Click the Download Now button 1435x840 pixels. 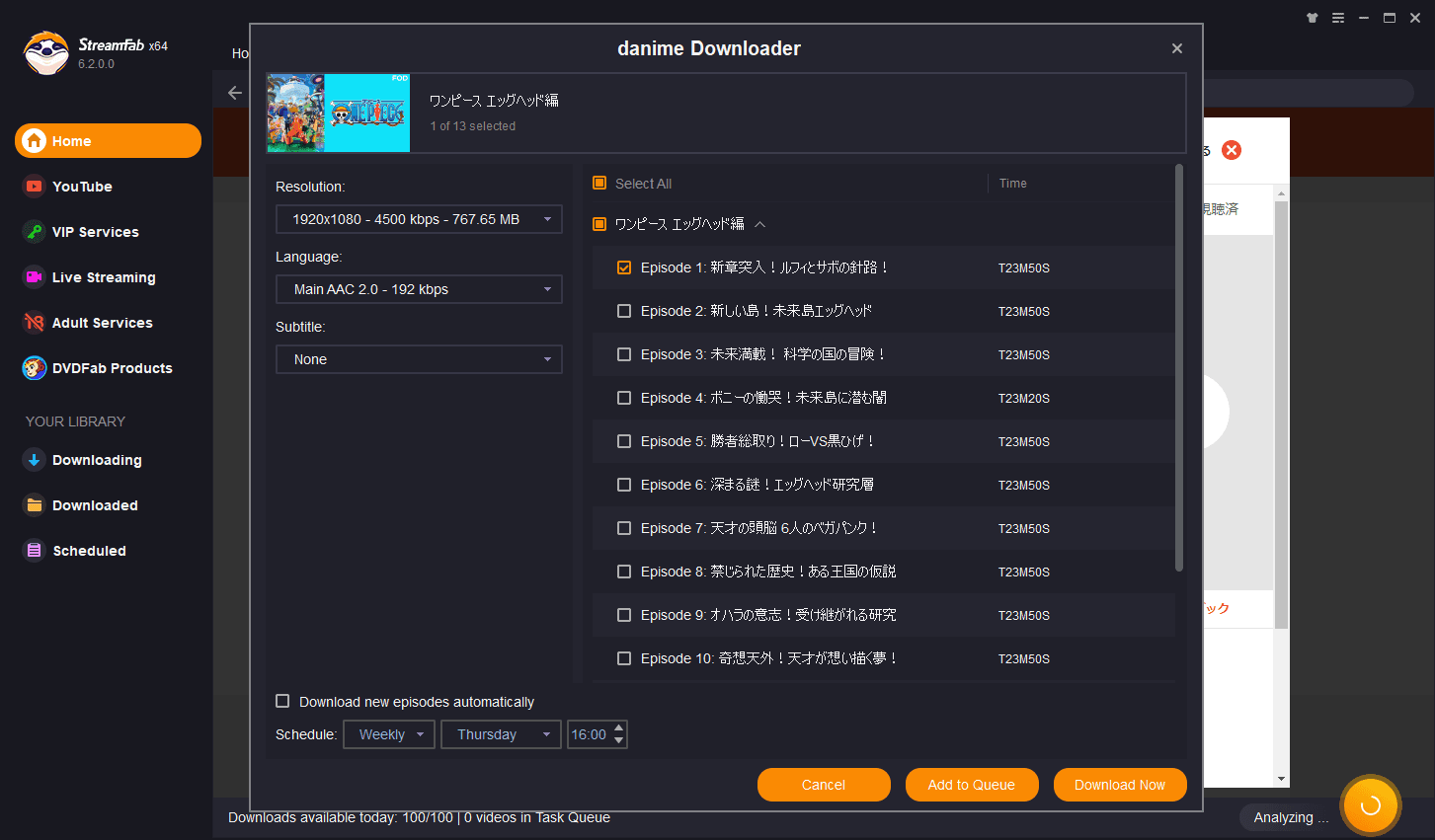coord(1120,785)
